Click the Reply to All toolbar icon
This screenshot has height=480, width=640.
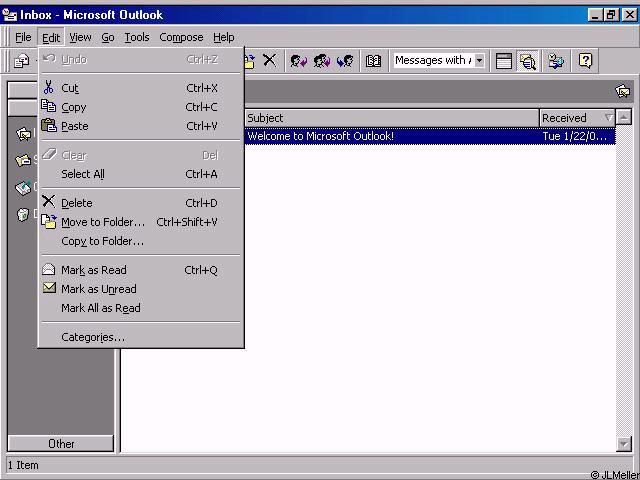coord(322,61)
